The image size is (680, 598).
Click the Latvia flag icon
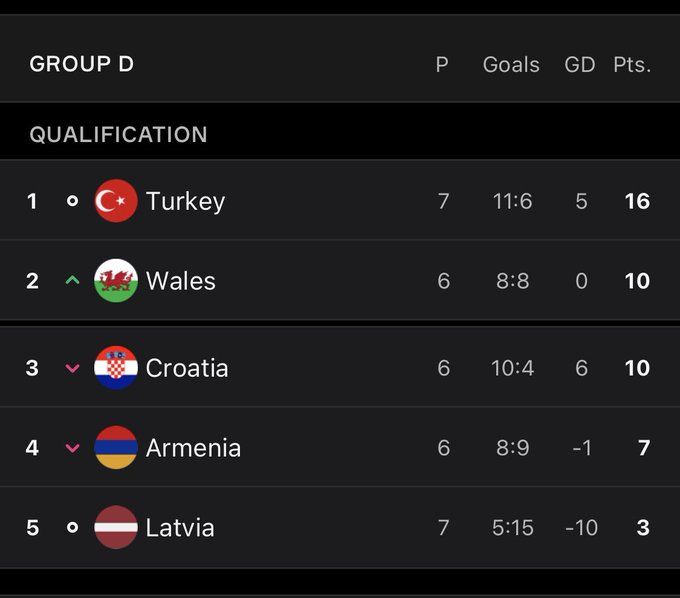click(x=116, y=527)
